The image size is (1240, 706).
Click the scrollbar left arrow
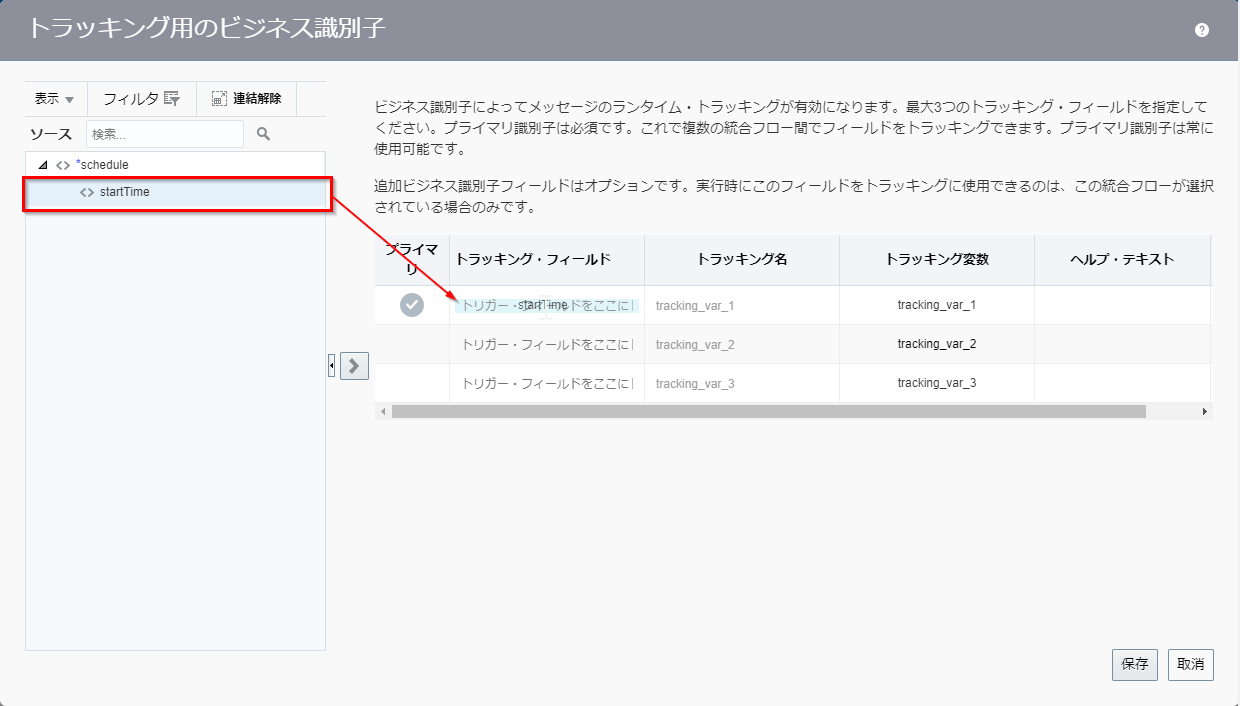pyautogui.click(x=382, y=411)
